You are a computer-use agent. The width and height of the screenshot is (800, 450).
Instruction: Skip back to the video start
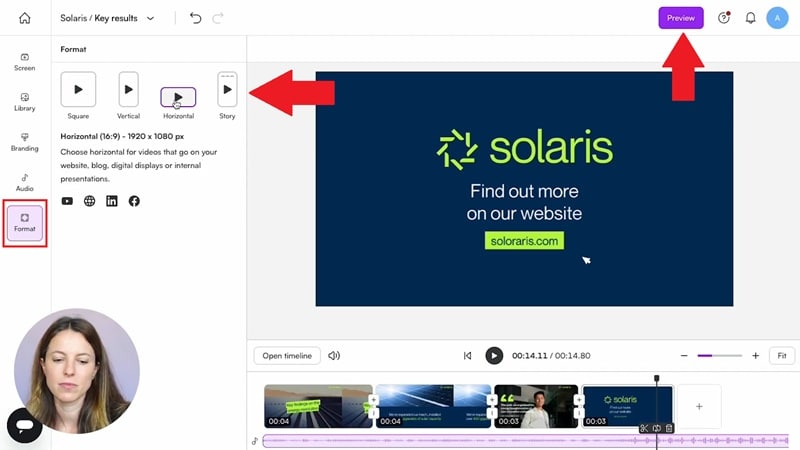click(x=467, y=356)
